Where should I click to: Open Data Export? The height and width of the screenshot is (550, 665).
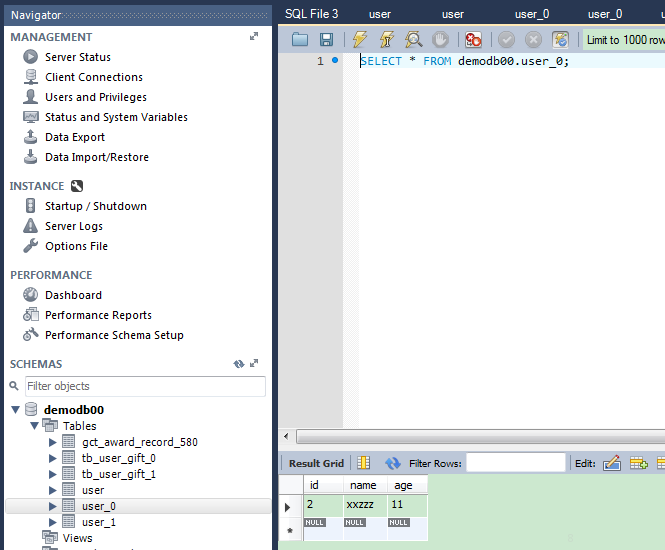pos(75,137)
